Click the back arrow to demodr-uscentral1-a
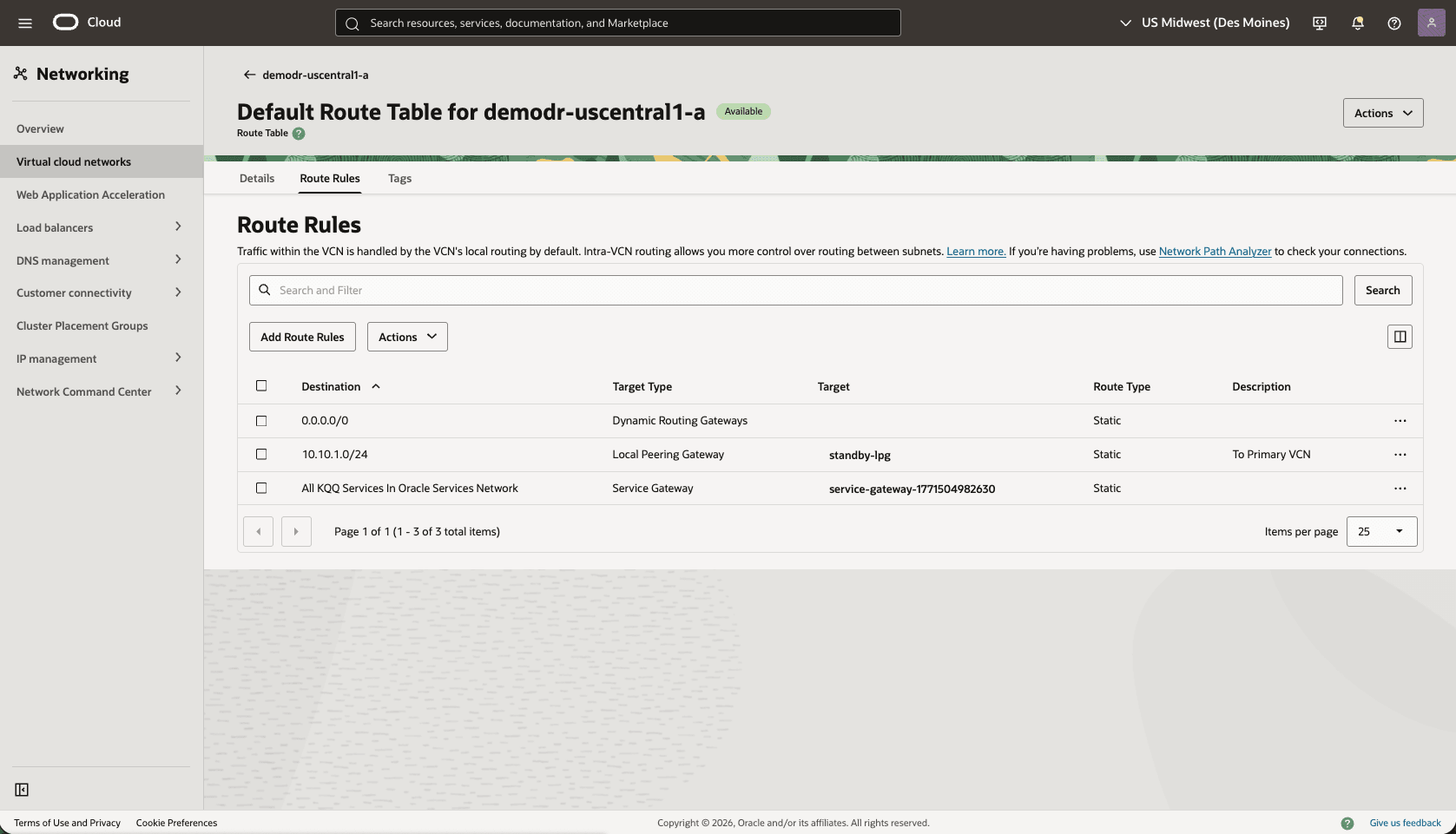Image resolution: width=1456 pixels, height=834 pixels. coord(248,75)
